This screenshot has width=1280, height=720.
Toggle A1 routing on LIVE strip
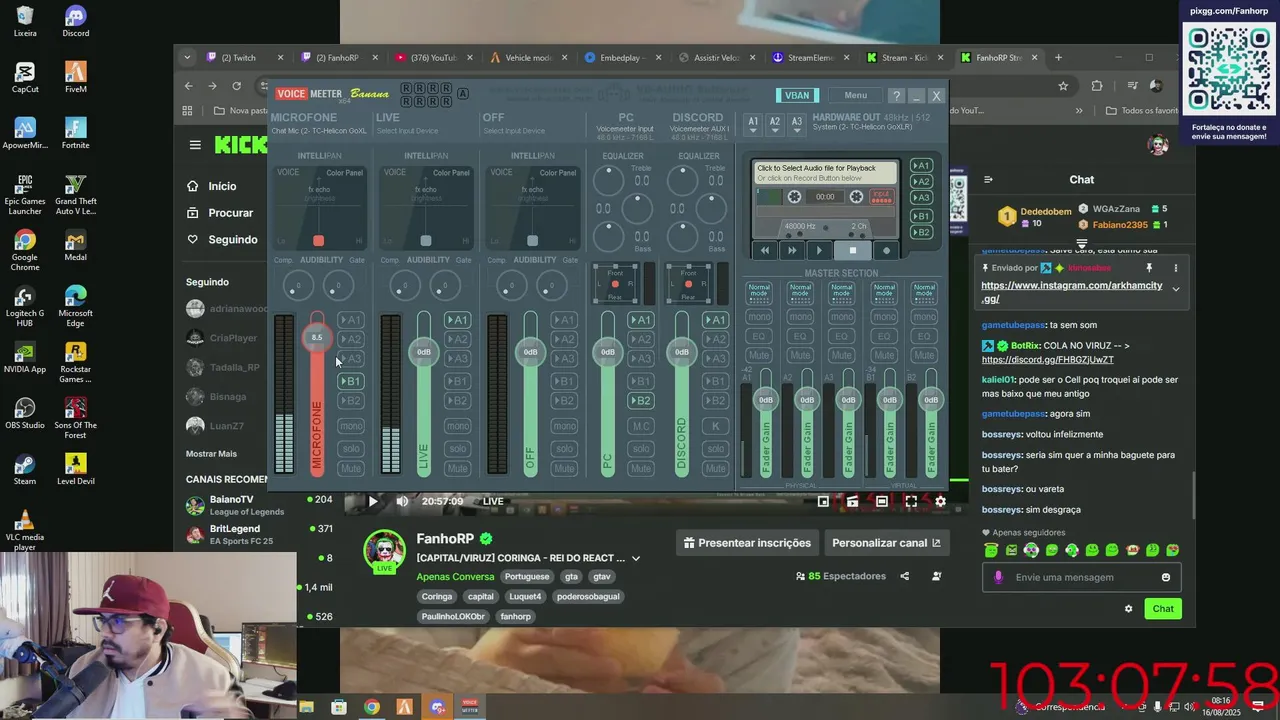coord(457,320)
